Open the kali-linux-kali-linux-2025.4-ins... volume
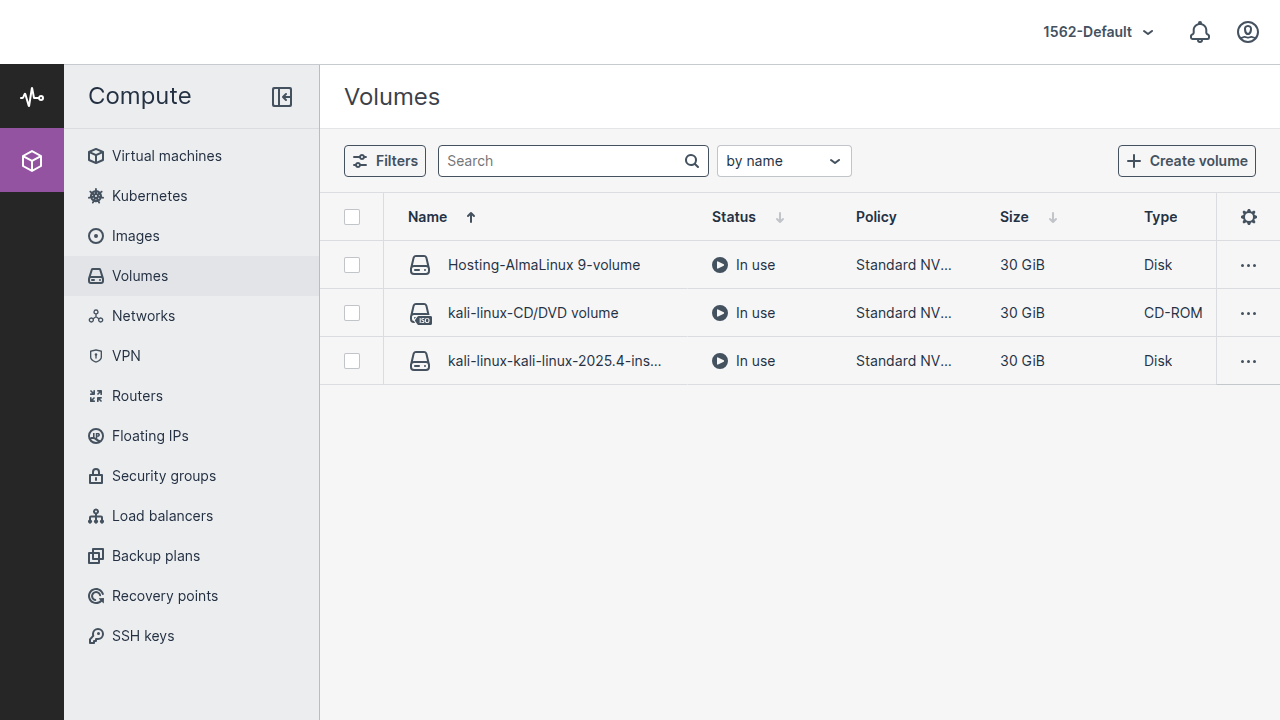1280x720 pixels. pyautogui.click(x=555, y=361)
